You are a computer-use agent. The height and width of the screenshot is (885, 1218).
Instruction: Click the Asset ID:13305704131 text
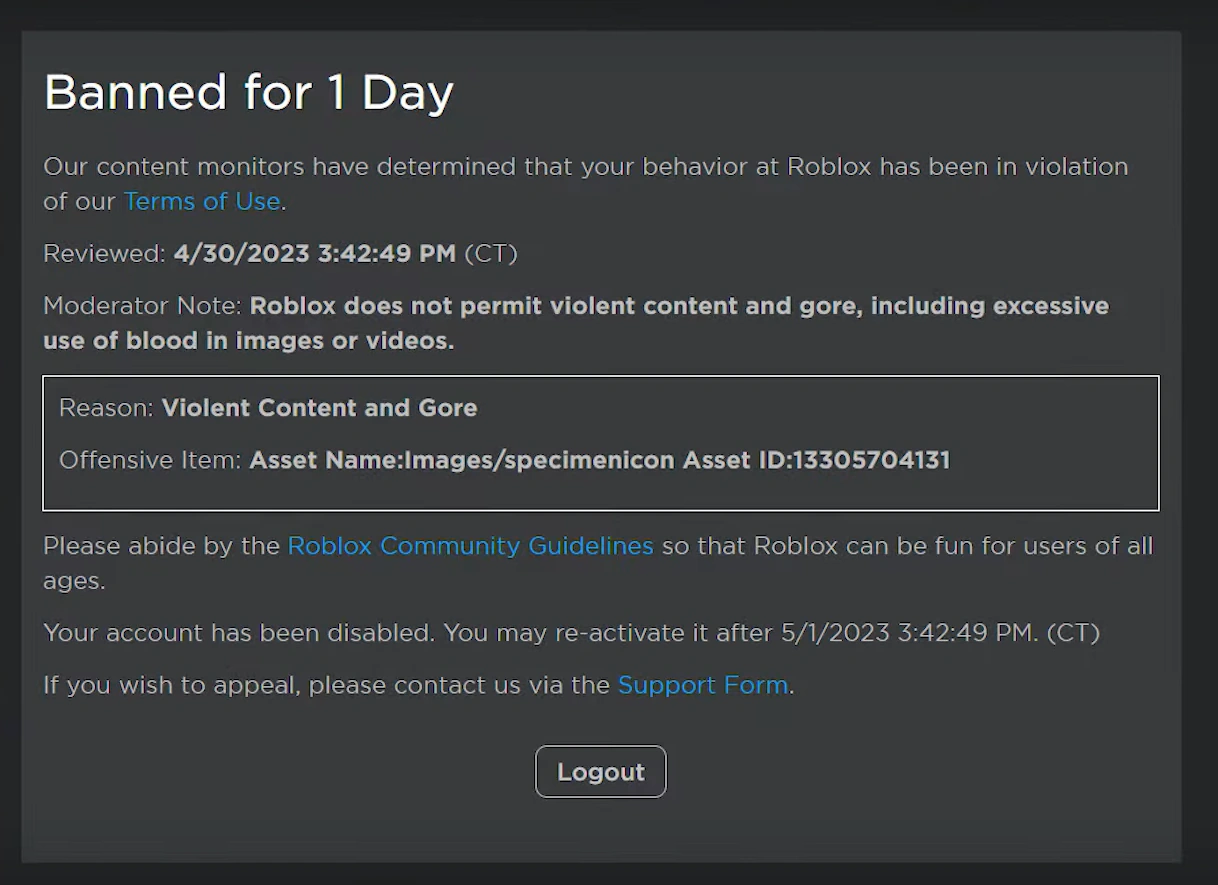(816, 460)
